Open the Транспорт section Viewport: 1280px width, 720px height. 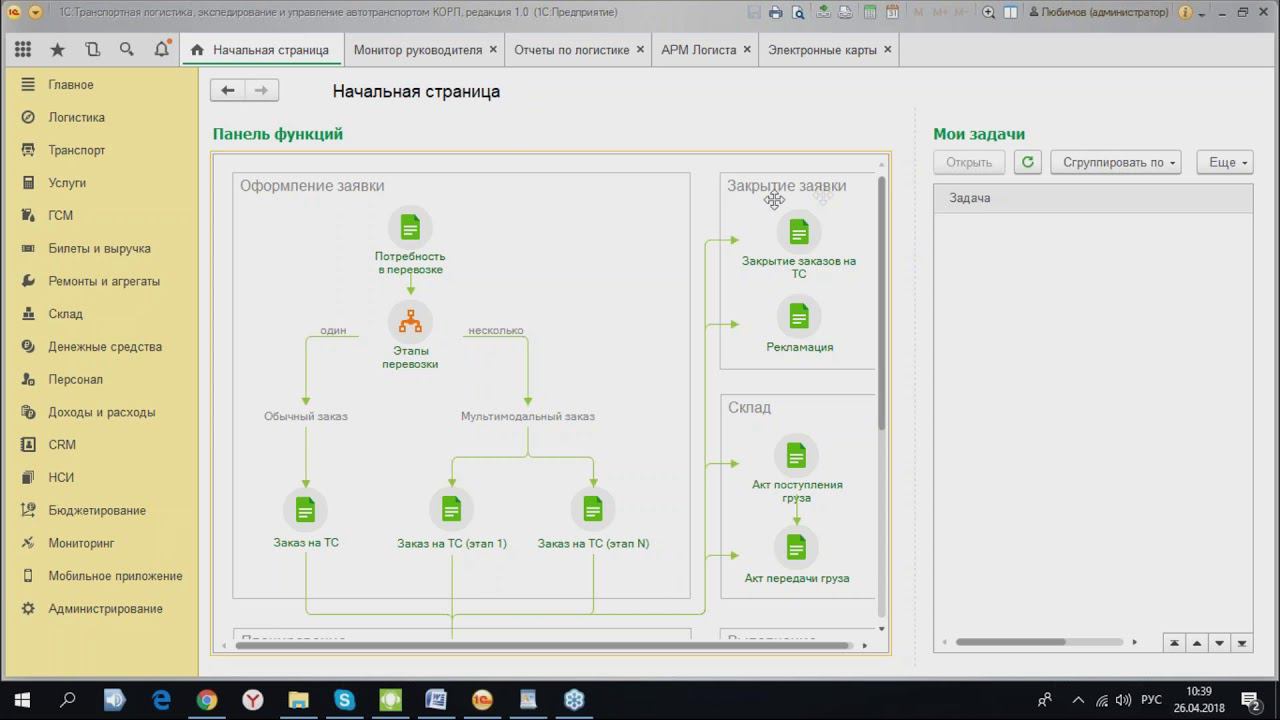(x=77, y=150)
